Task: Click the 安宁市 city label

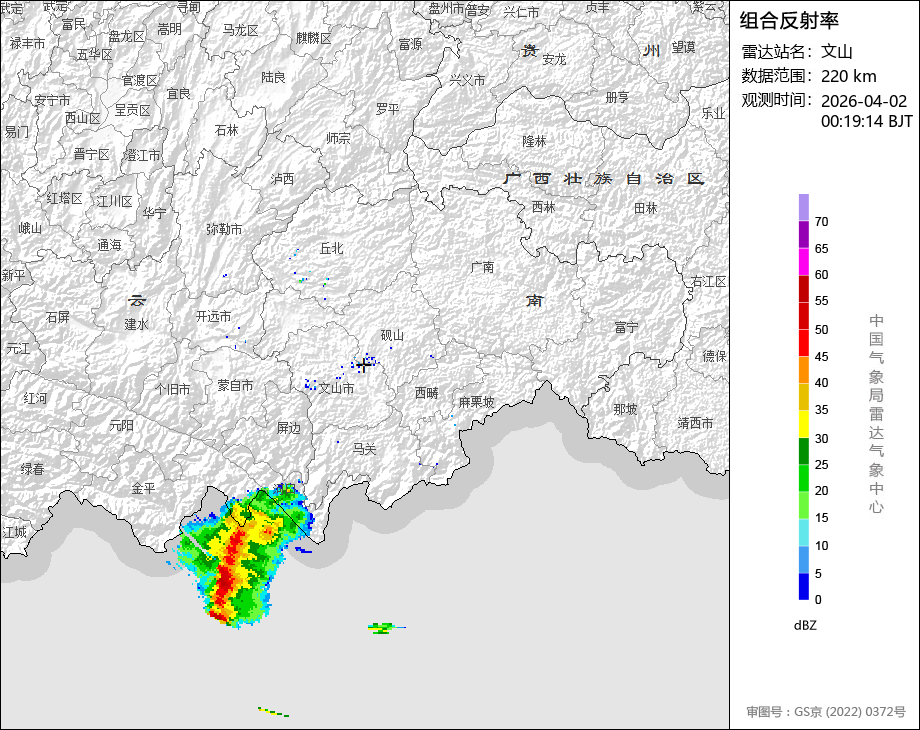Action: coord(52,100)
